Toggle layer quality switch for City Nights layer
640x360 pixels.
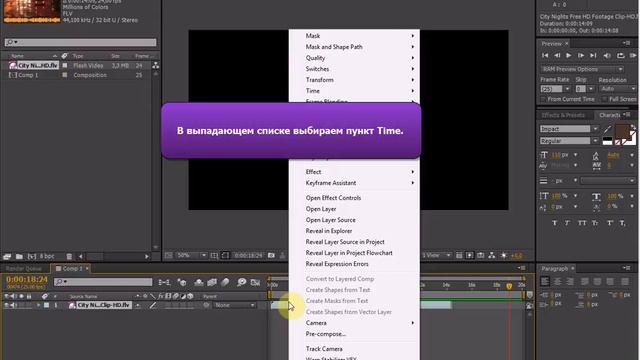[153, 305]
